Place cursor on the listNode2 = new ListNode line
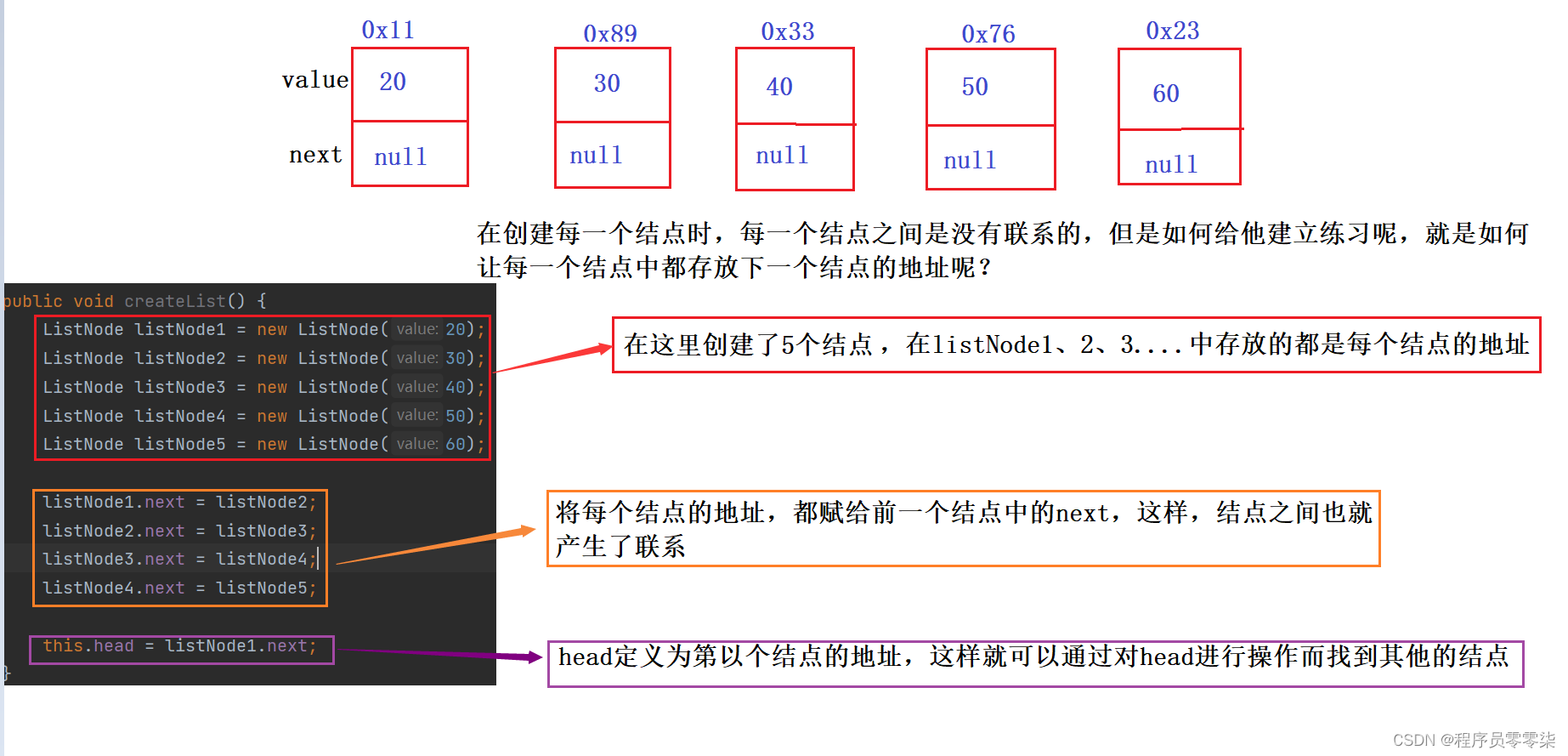 [263, 358]
